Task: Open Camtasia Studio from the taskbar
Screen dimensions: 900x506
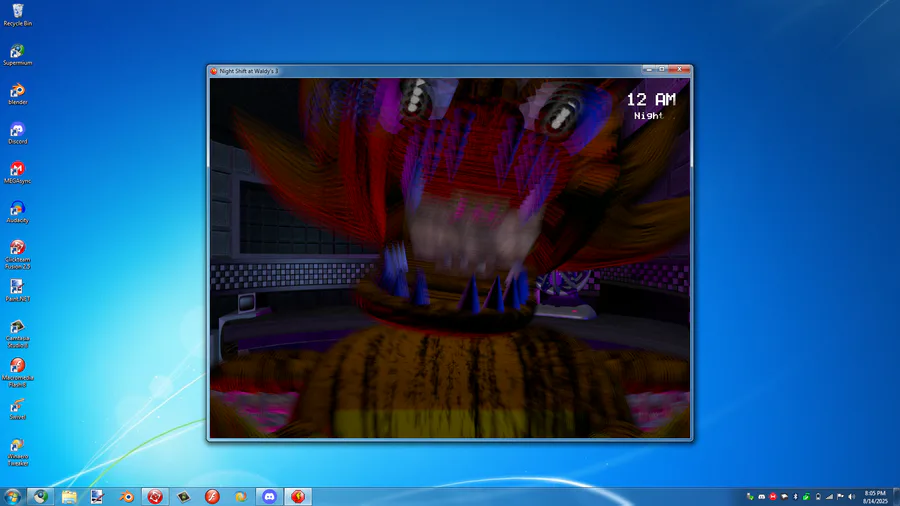Action: click(184, 496)
